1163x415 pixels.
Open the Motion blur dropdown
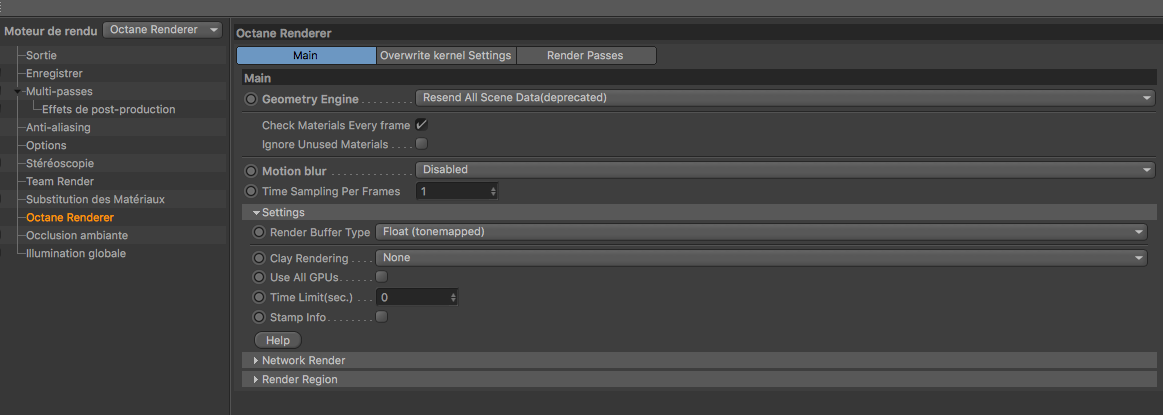coord(785,170)
